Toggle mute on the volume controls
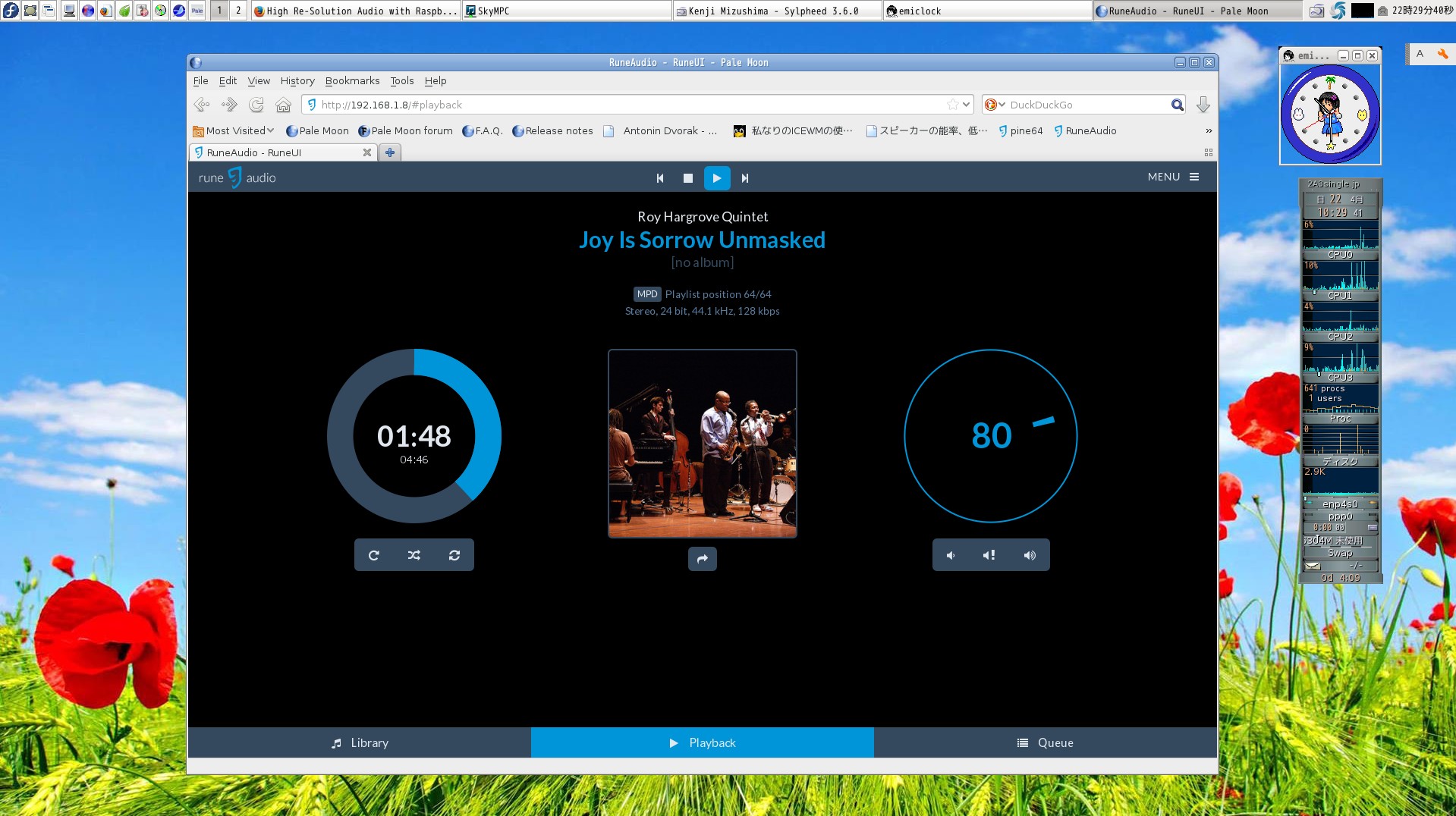The image size is (1456, 816). coord(989,555)
